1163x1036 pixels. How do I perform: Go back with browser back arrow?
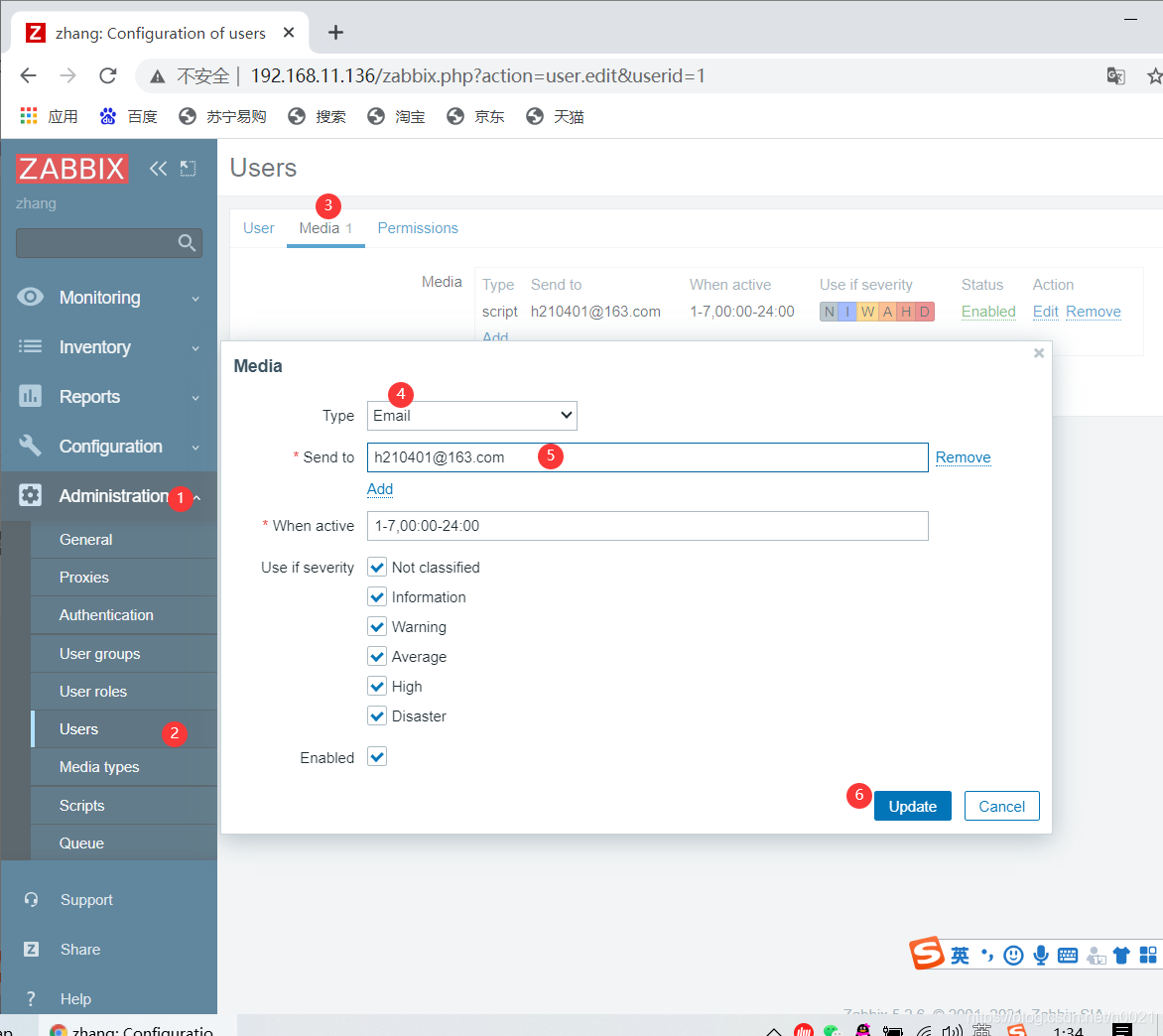[28, 75]
